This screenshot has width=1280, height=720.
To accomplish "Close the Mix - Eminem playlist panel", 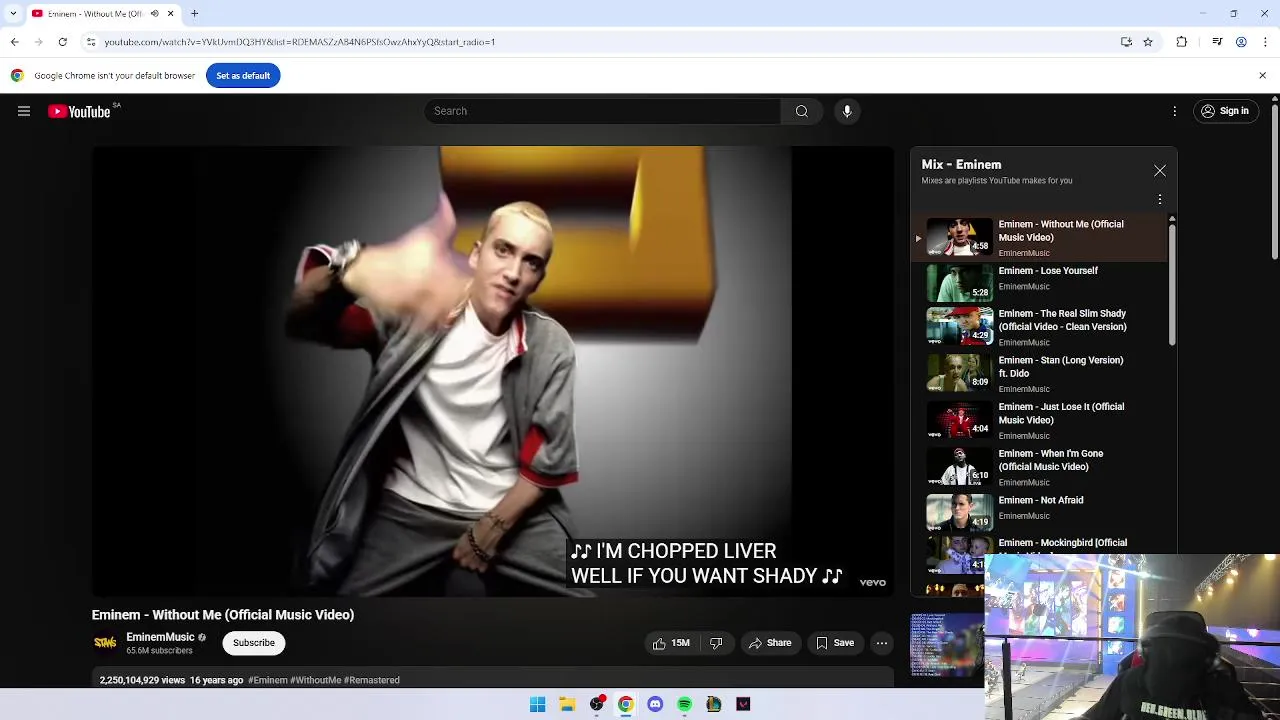I will (x=1160, y=171).
